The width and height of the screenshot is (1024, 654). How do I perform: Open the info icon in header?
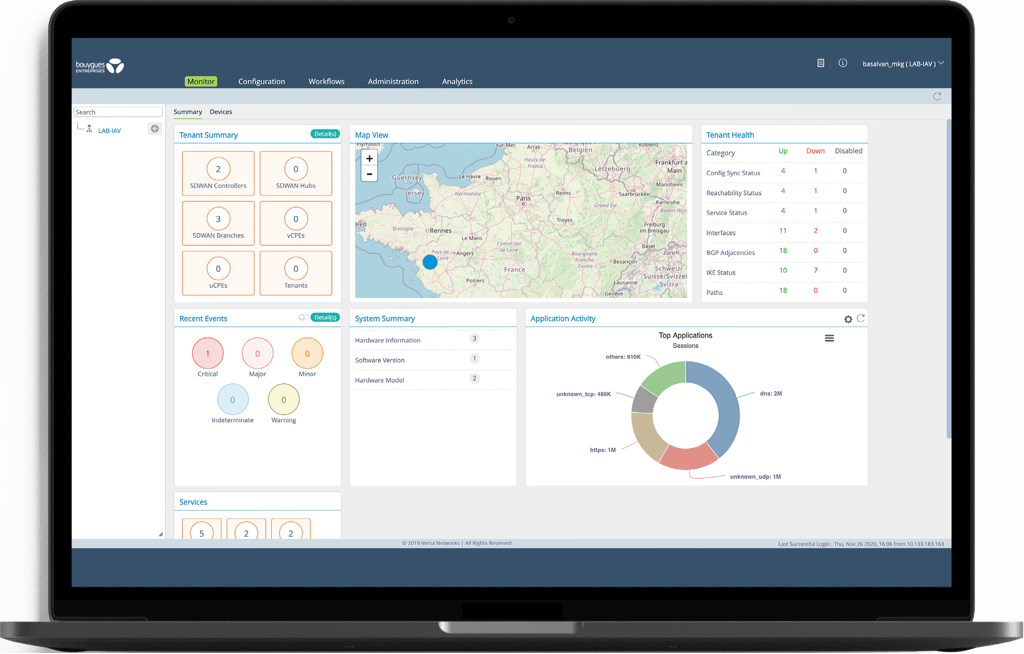pos(842,63)
